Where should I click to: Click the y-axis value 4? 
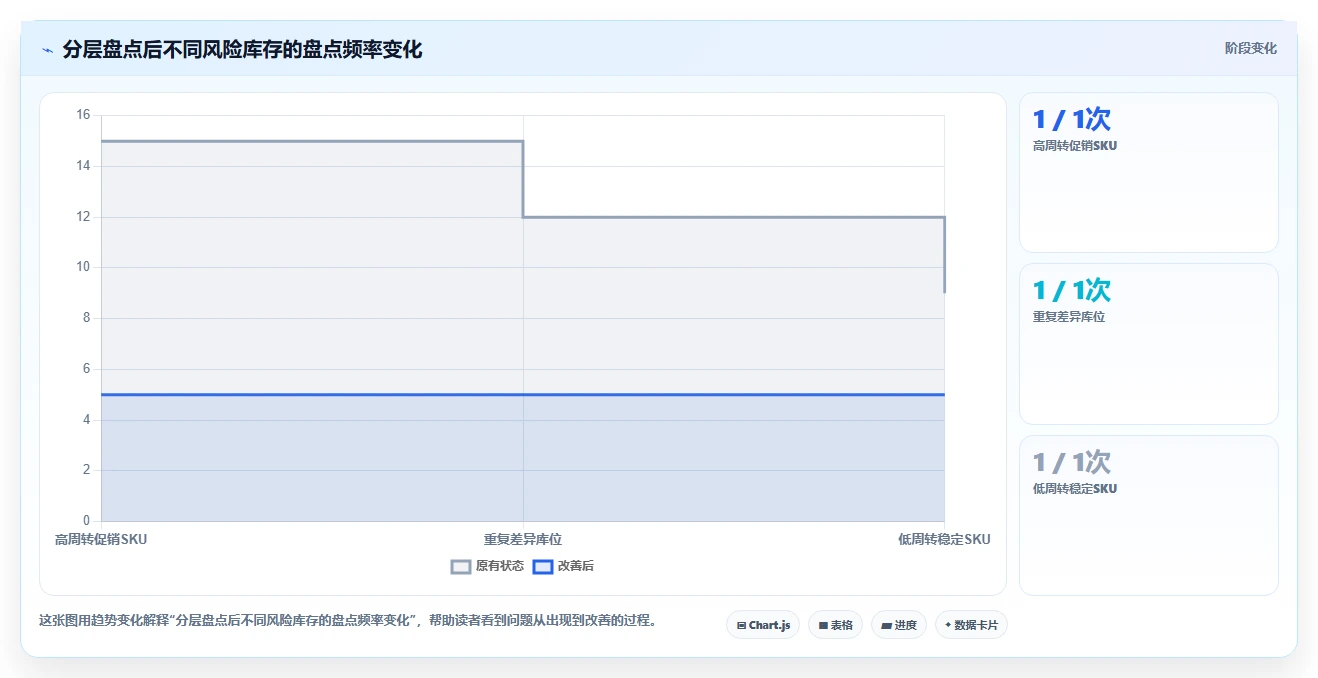tap(86, 420)
